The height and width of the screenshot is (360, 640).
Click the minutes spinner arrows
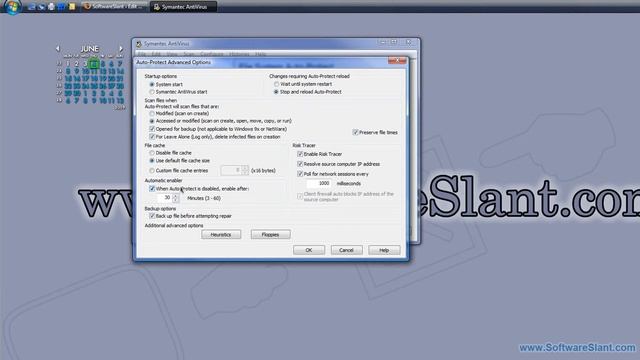pyautogui.click(x=176, y=198)
